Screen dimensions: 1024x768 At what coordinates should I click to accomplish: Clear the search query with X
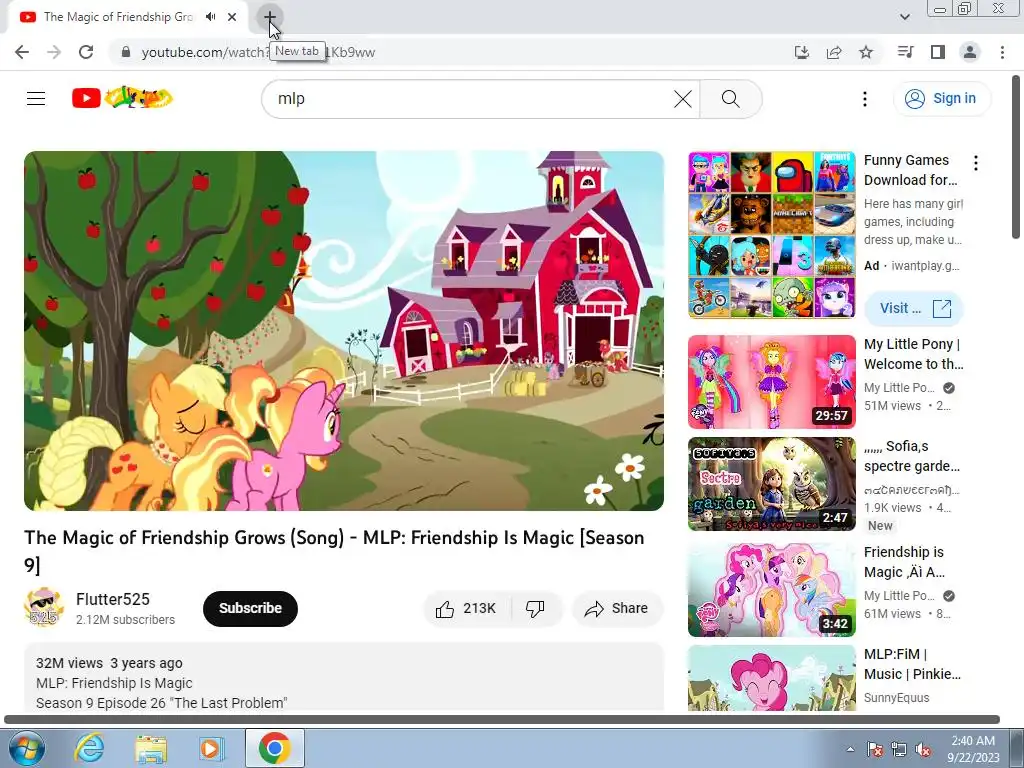682,99
